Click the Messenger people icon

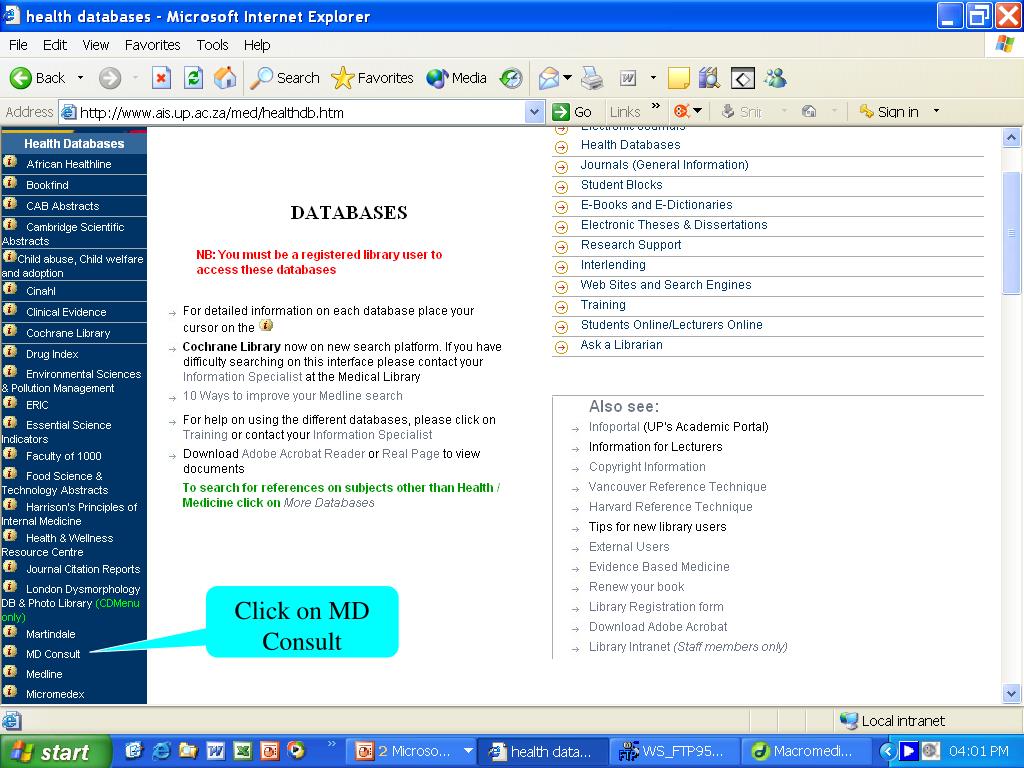(x=775, y=78)
